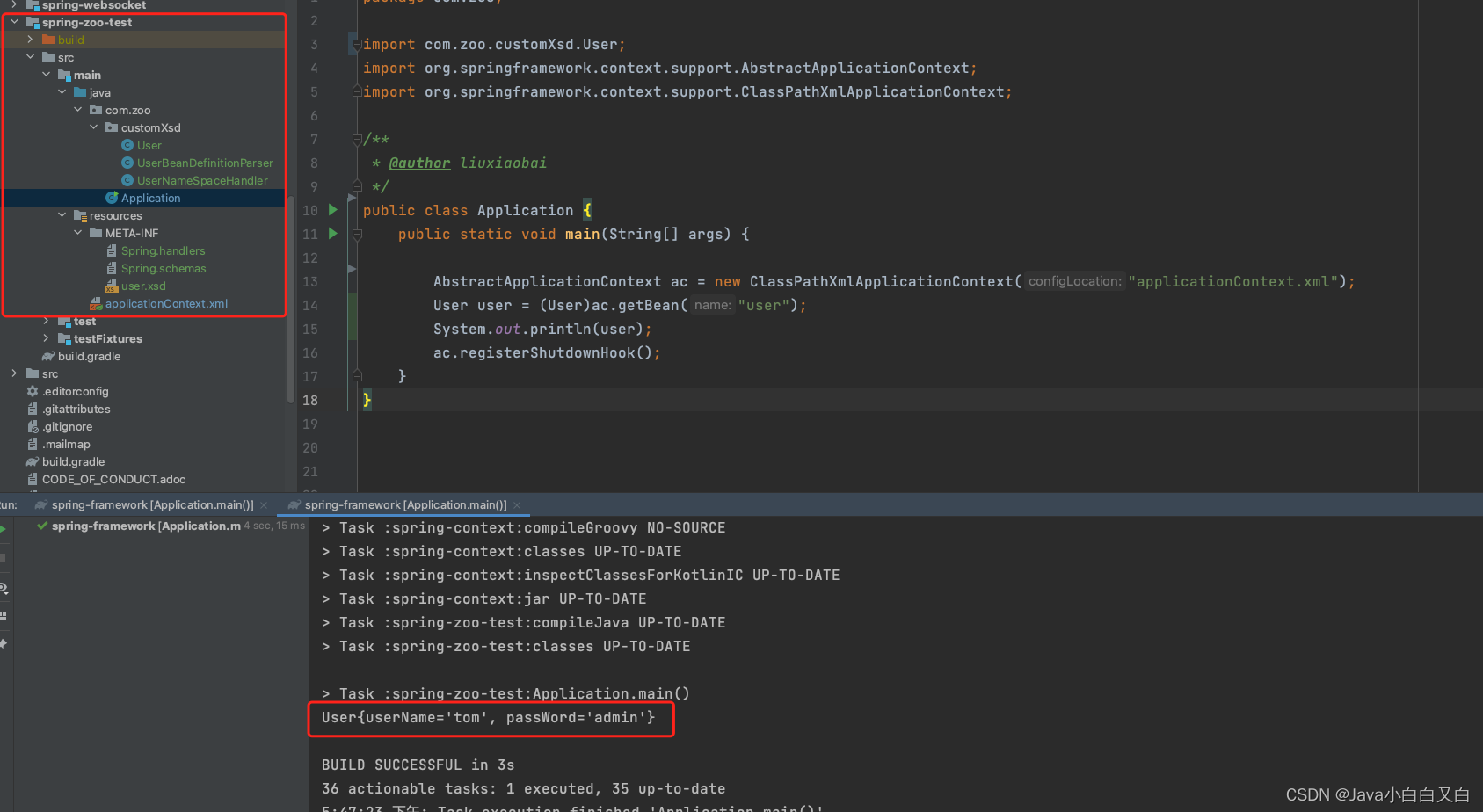Select the applicationContext.xml file

167,303
